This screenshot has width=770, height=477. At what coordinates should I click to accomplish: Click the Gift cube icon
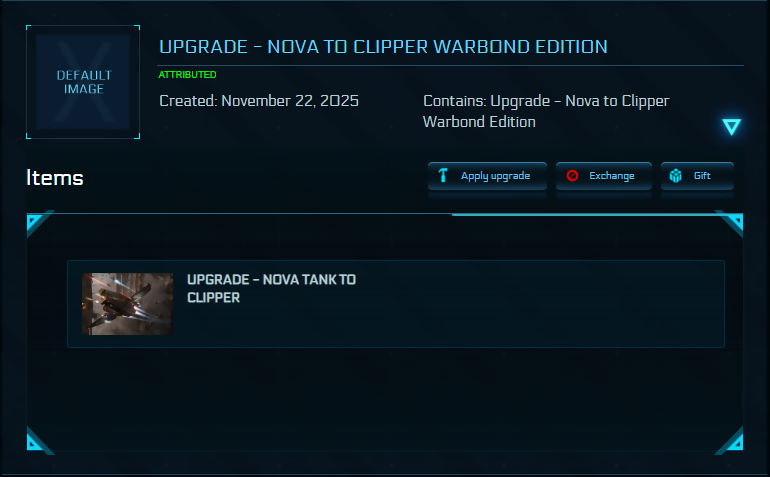click(676, 176)
